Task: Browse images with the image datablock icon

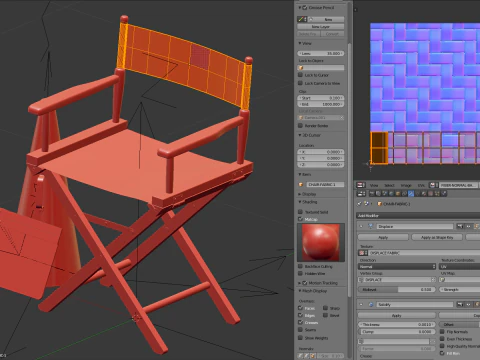Action: pyautogui.click(x=434, y=185)
